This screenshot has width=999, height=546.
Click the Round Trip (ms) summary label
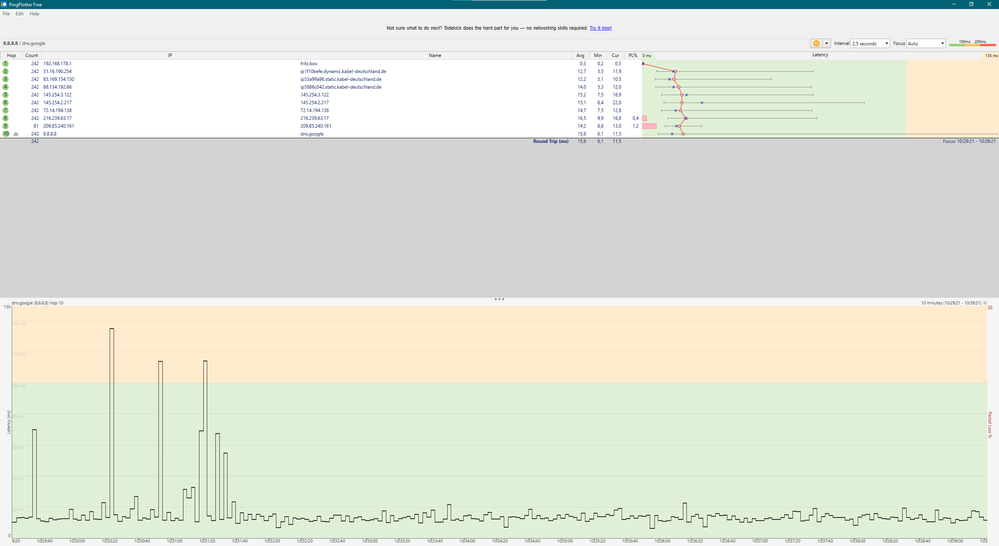pyautogui.click(x=550, y=141)
